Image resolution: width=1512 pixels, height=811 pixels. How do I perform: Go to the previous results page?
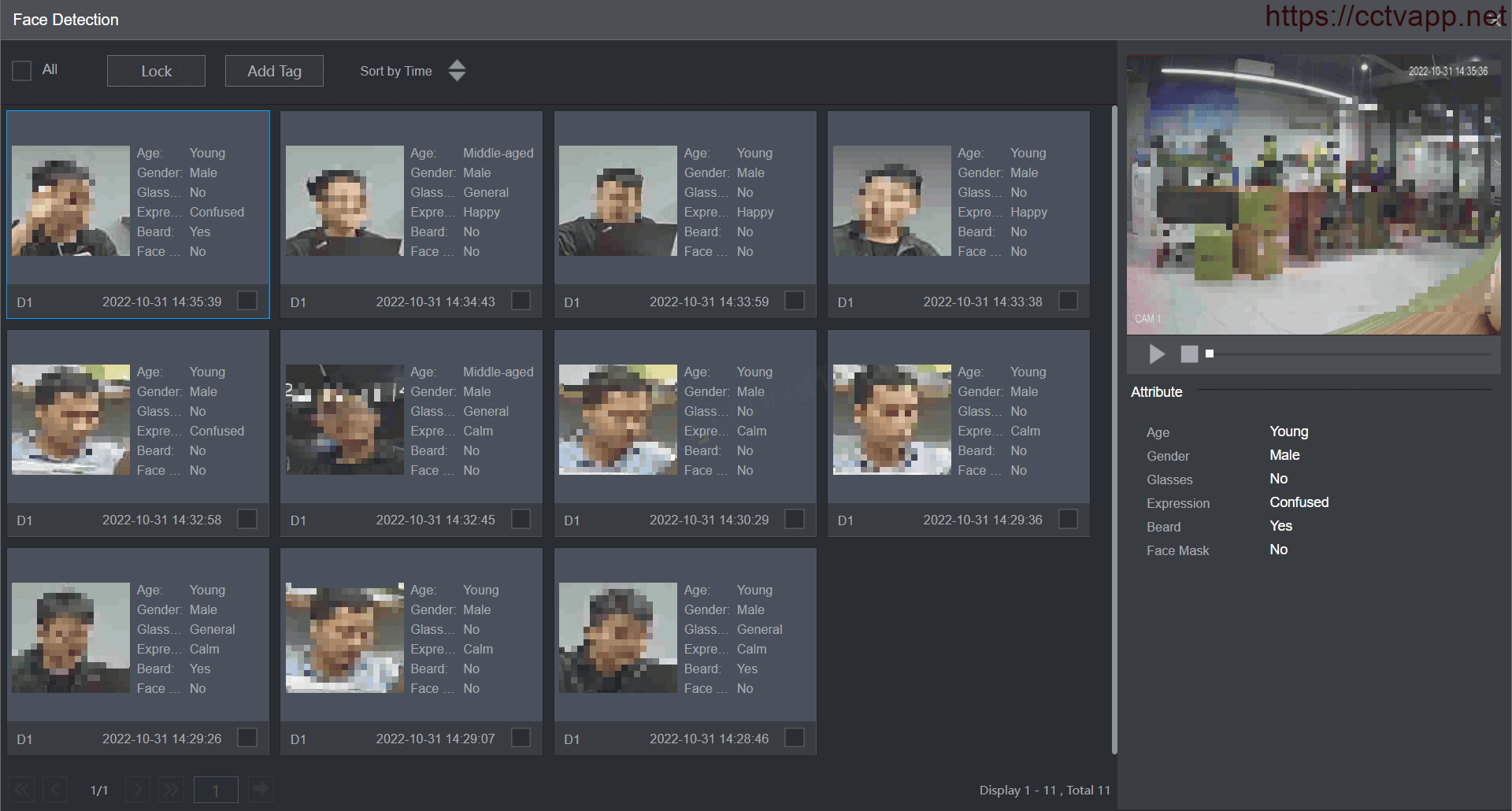pos(55,789)
